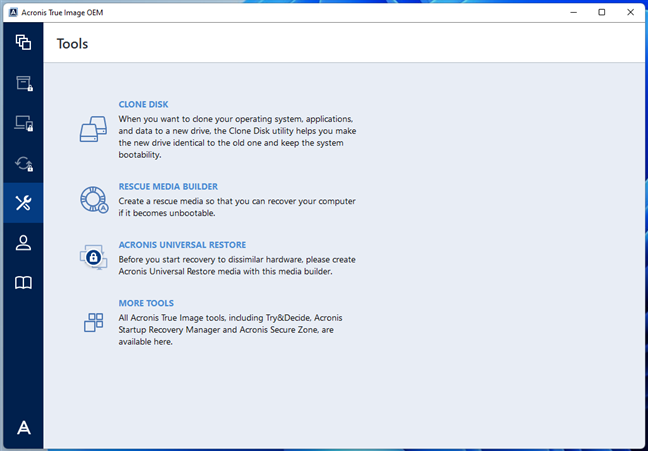
Task: Click the Rescue Media Builder description text
Action: pos(237,207)
